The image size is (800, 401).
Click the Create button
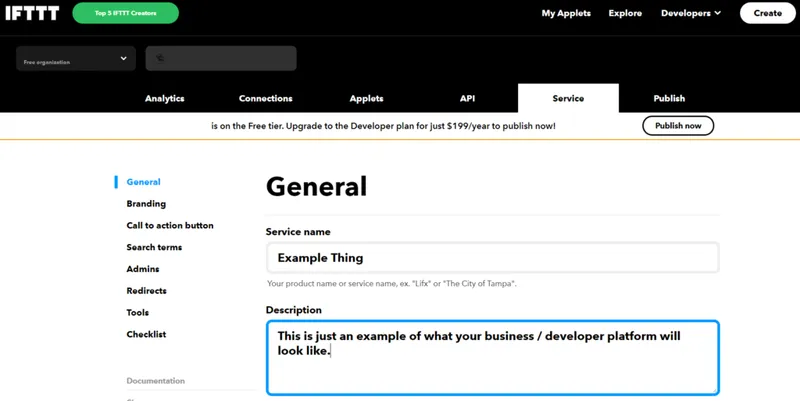[767, 13]
